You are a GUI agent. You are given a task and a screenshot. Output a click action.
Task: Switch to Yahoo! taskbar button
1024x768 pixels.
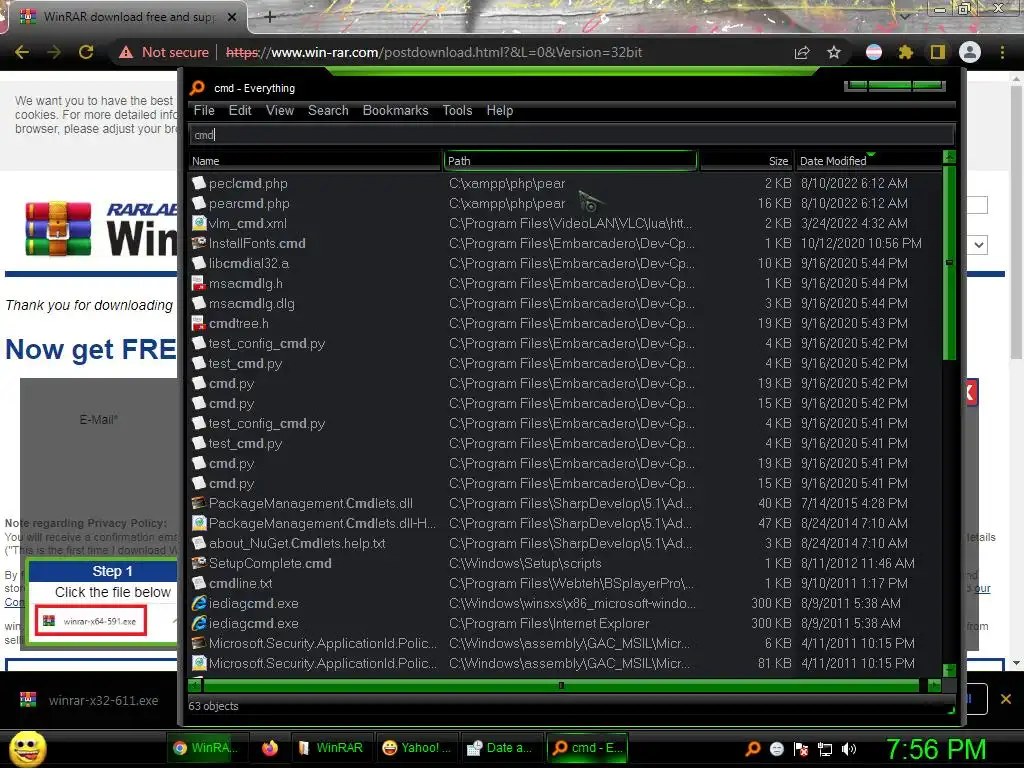(x=415, y=748)
